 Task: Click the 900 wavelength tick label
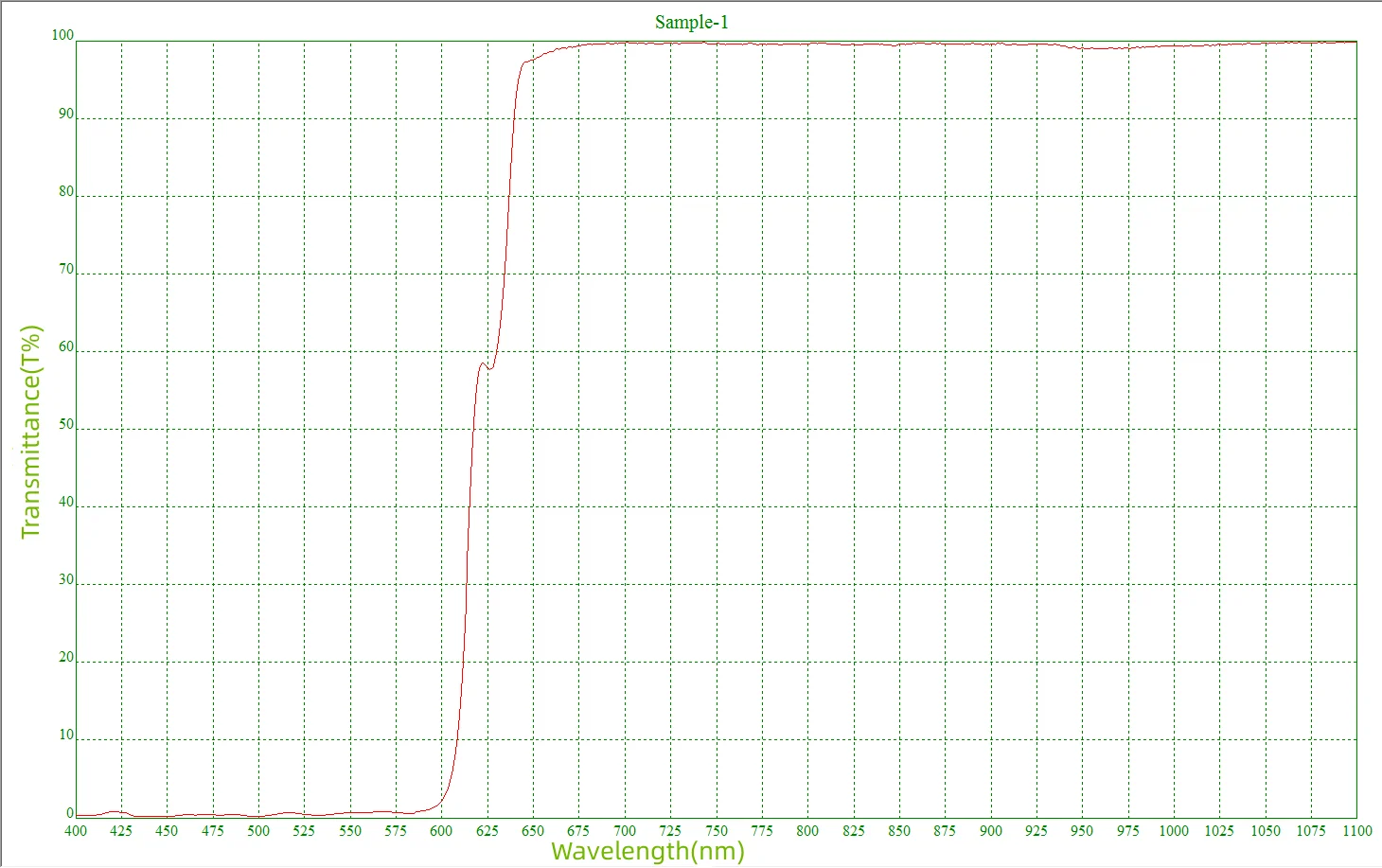tap(991, 830)
